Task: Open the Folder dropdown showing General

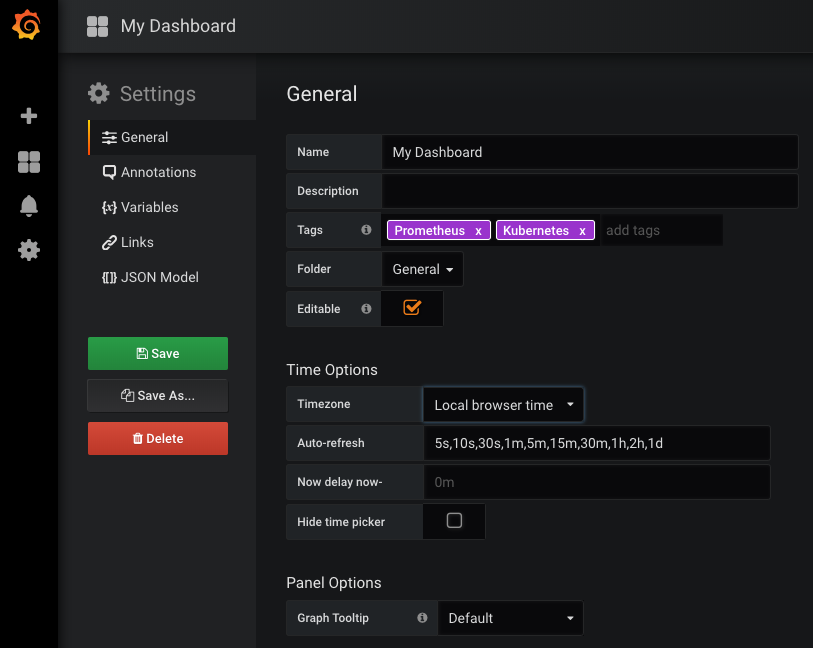Action: click(421, 269)
